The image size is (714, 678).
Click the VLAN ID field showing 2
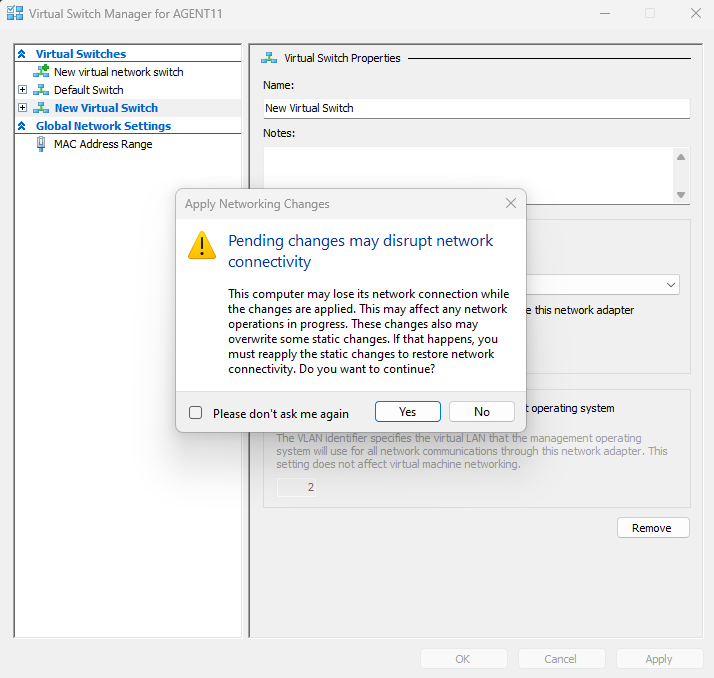[296, 488]
